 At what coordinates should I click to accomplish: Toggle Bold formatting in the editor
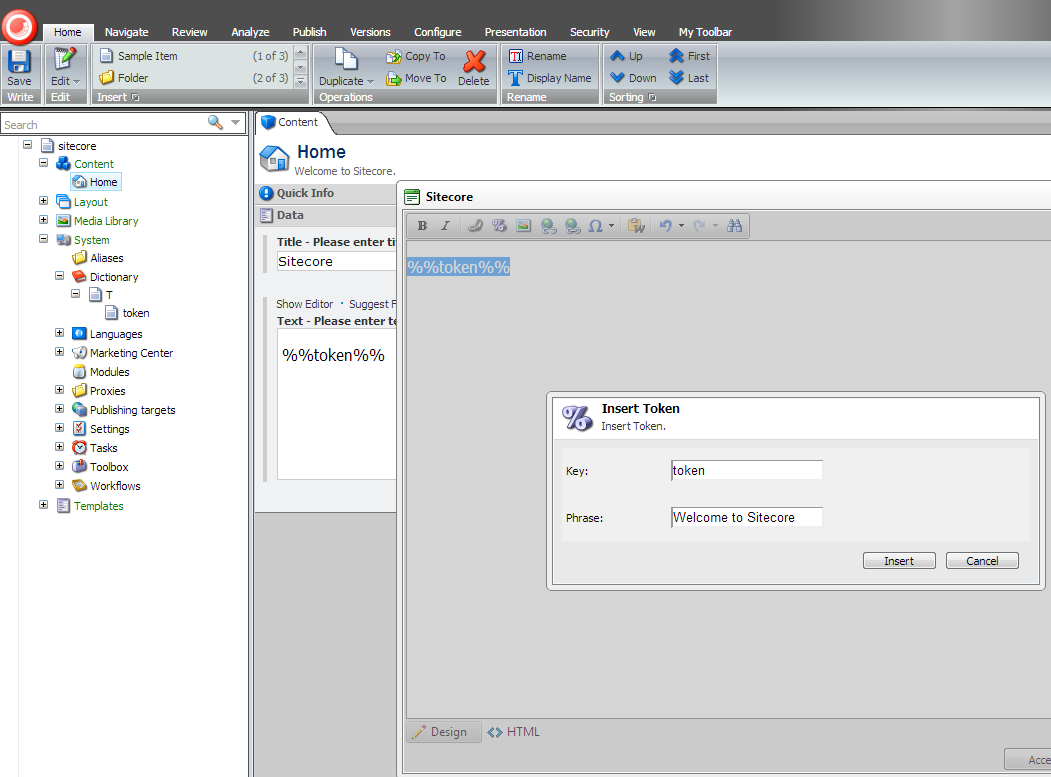[422, 226]
